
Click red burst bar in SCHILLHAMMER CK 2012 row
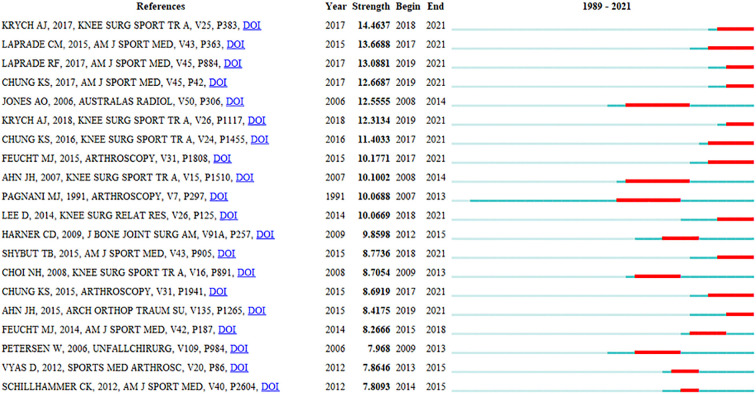pos(689,390)
